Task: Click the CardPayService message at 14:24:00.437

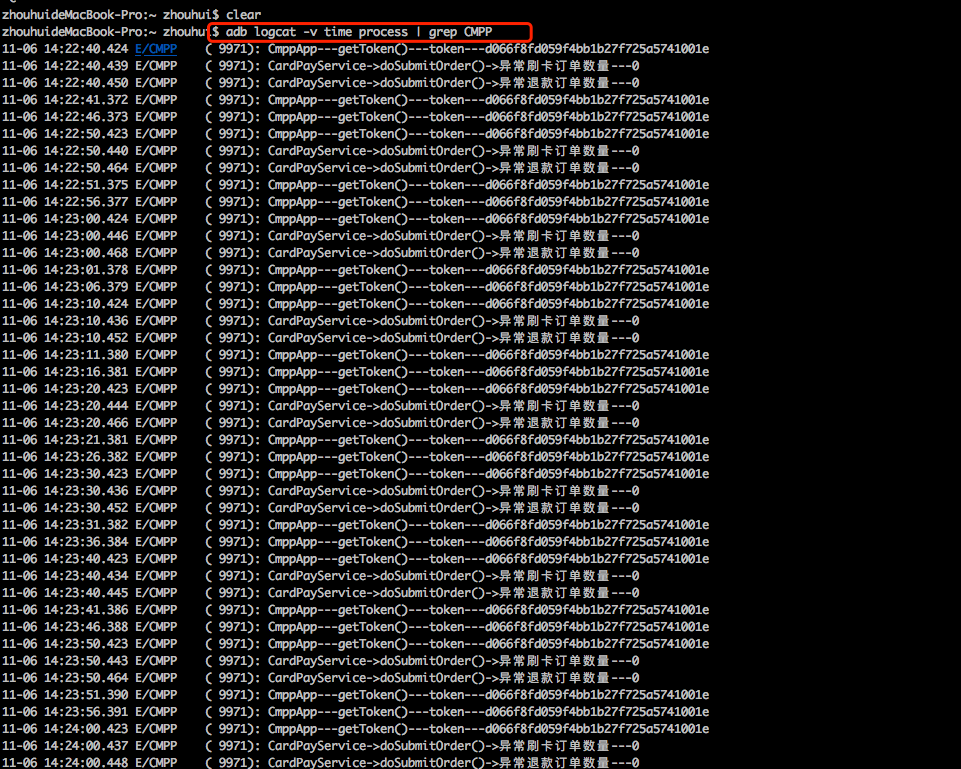Action: click(454, 746)
